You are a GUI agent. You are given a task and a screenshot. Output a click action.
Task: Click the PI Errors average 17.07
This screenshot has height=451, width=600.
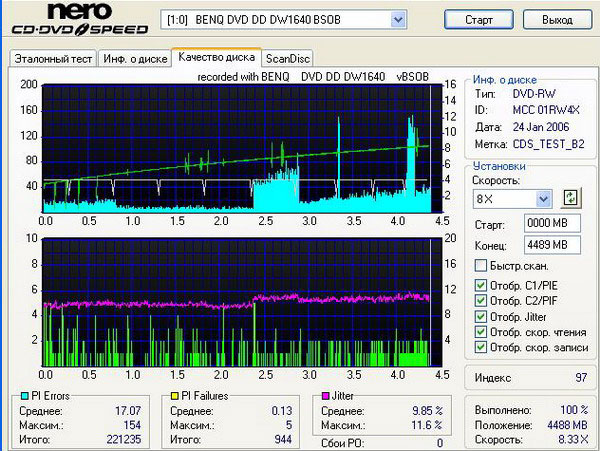[x=128, y=411]
